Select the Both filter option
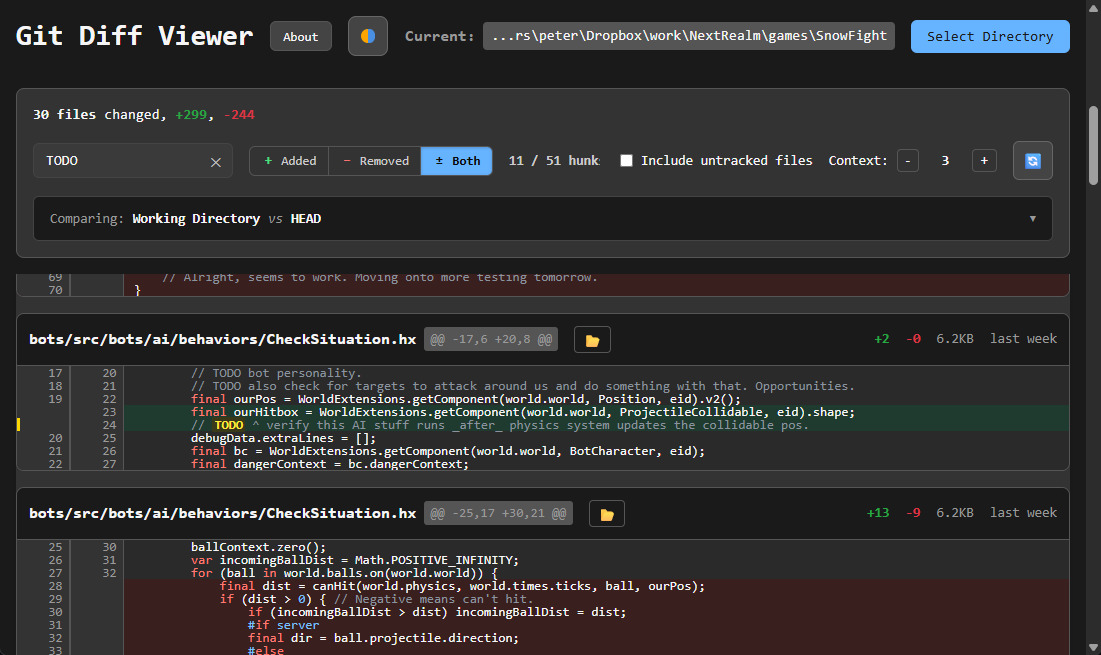 456,161
